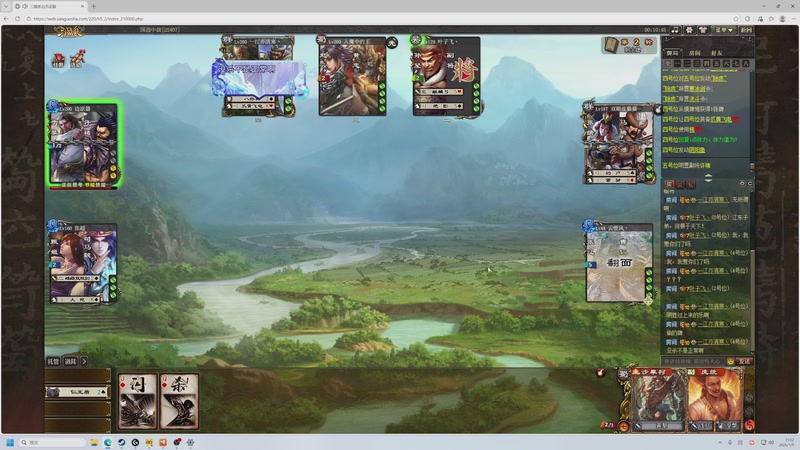Switch to the 好友 tab
Screen dimensions: 800x450
click(x=716, y=53)
